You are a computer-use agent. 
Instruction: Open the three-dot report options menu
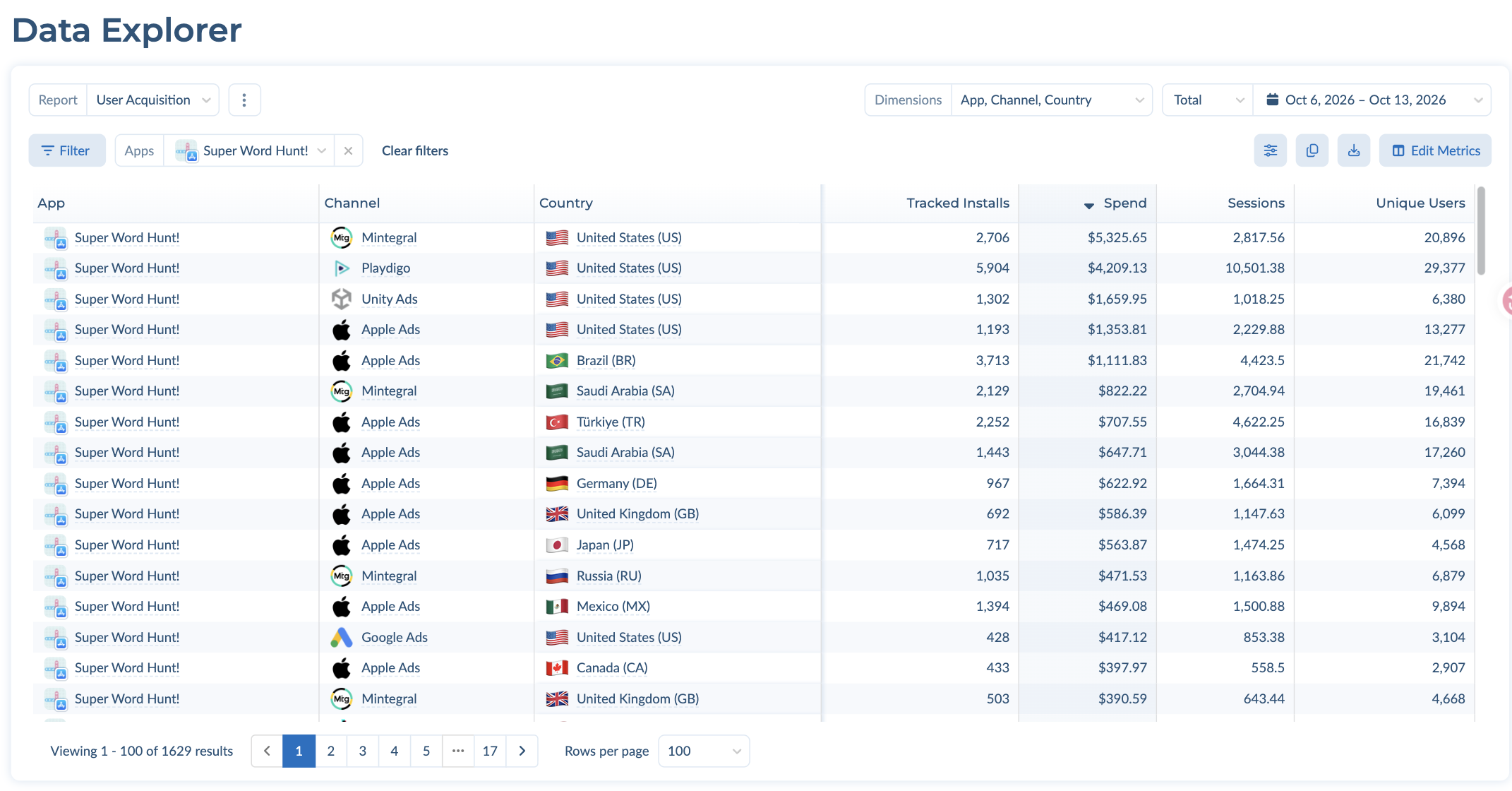[244, 100]
